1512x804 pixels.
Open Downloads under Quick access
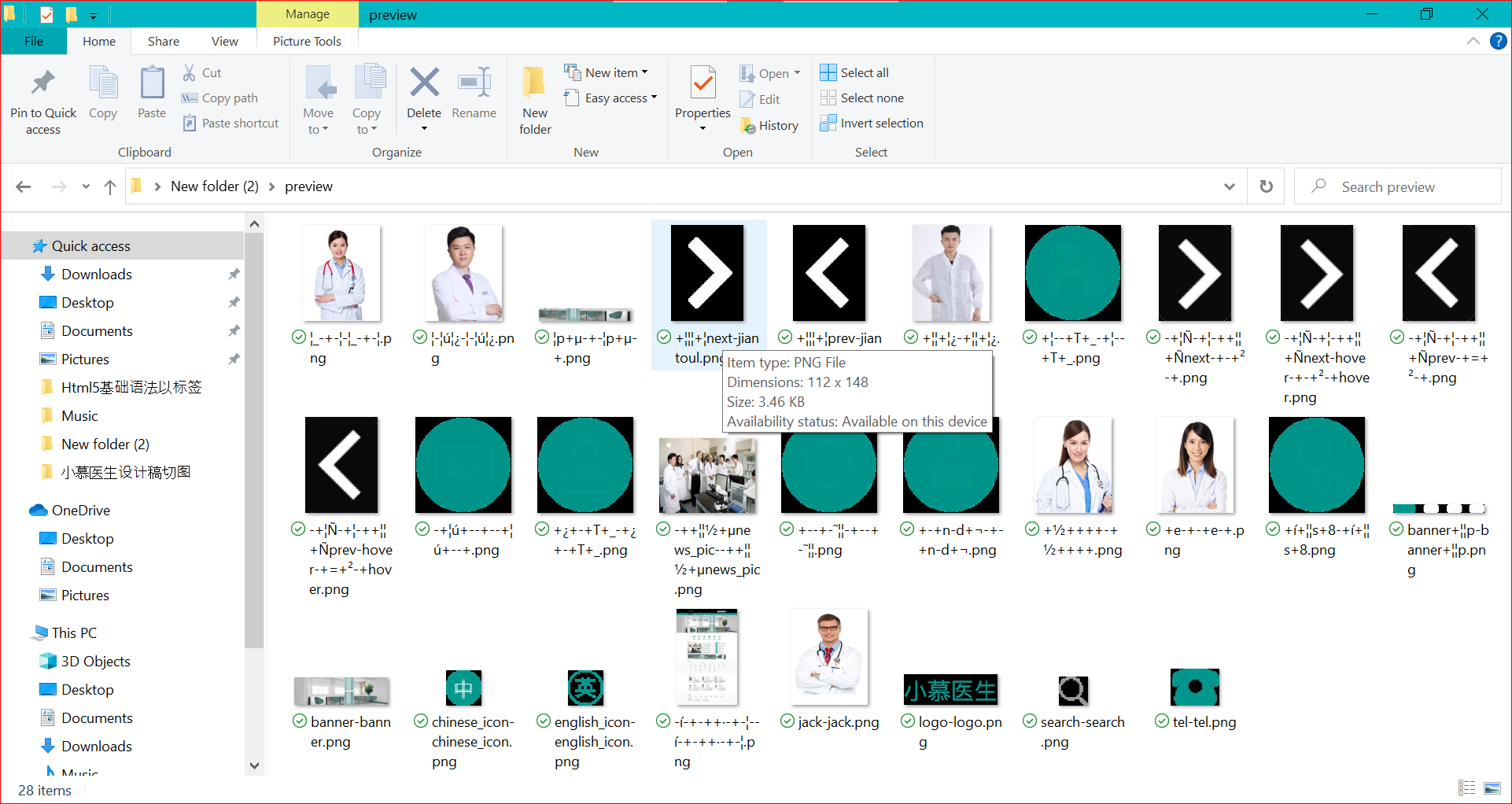tap(96, 274)
